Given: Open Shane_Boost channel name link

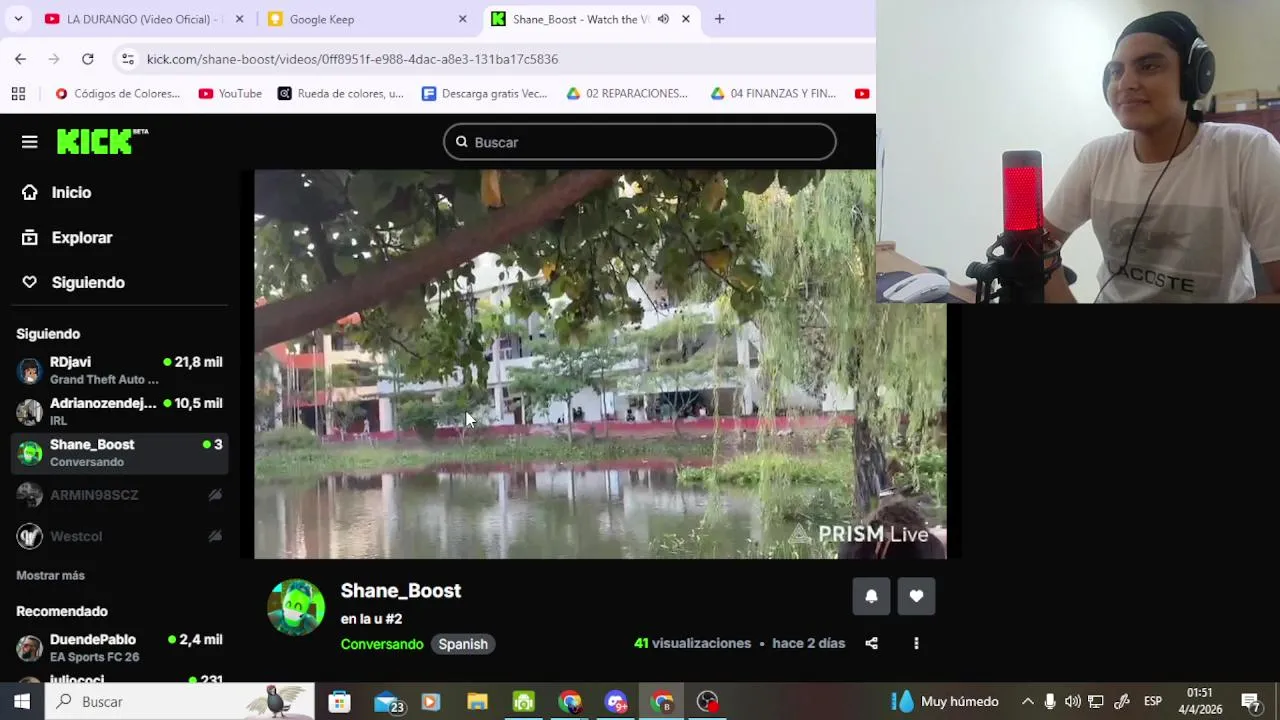Looking at the screenshot, I should pos(400,590).
